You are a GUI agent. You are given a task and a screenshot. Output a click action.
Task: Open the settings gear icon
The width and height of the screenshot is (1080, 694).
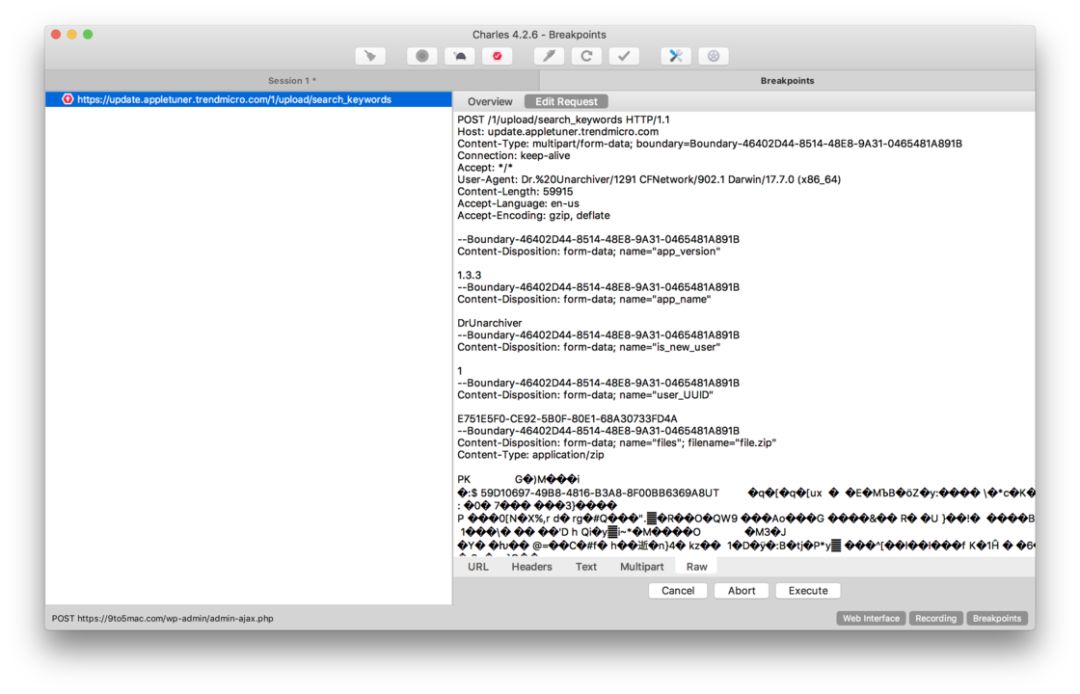[713, 56]
